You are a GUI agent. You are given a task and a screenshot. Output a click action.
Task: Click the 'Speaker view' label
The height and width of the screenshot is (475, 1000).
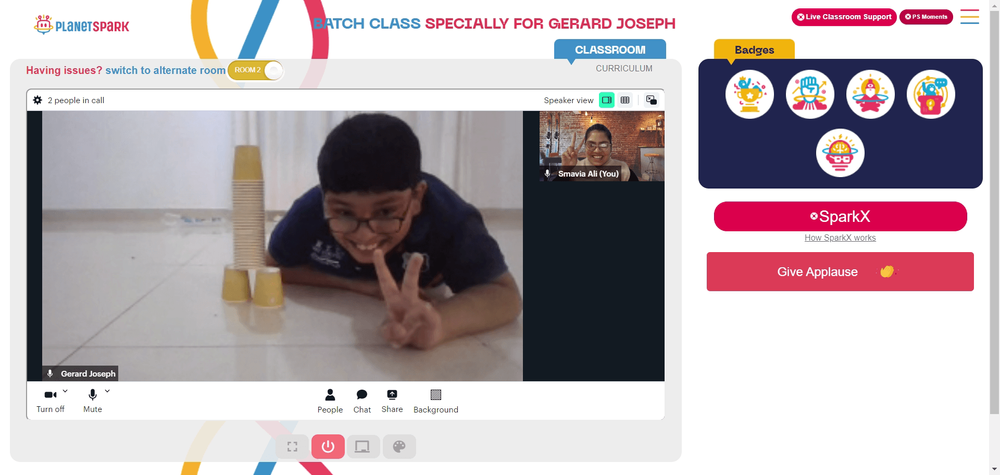(568, 100)
